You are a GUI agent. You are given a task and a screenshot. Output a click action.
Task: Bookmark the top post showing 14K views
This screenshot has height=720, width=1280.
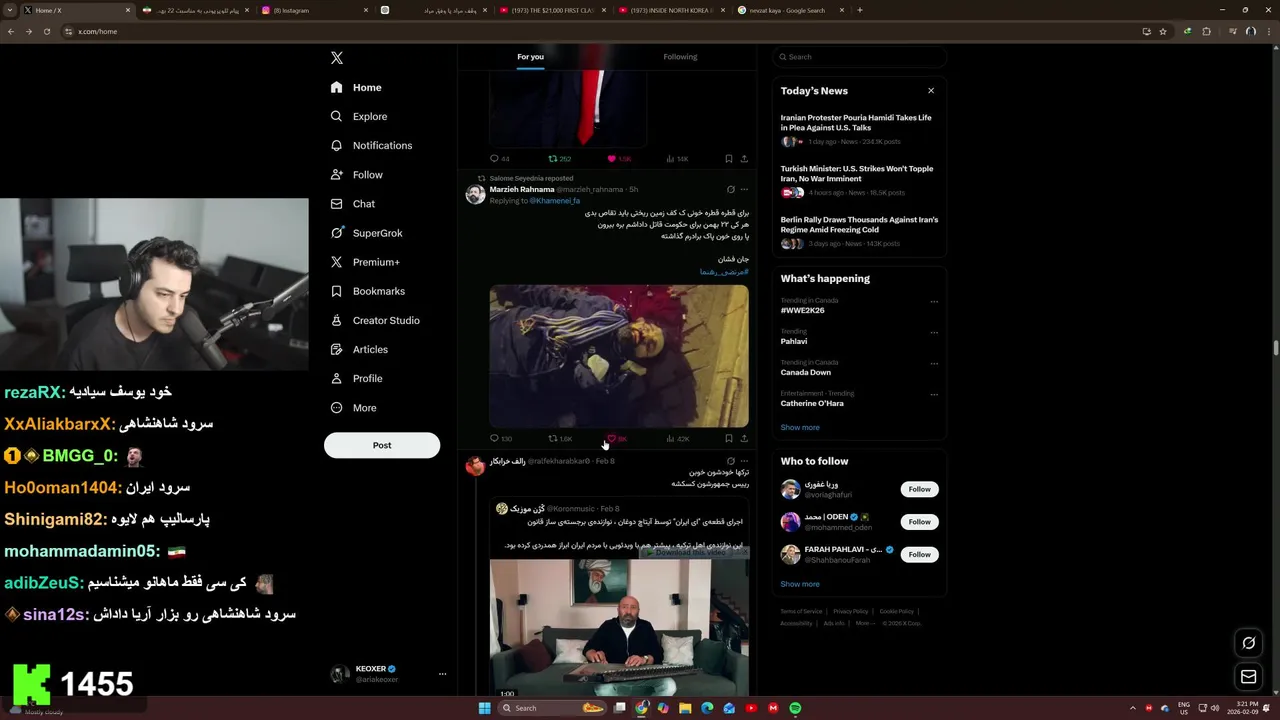click(x=729, y=159)
